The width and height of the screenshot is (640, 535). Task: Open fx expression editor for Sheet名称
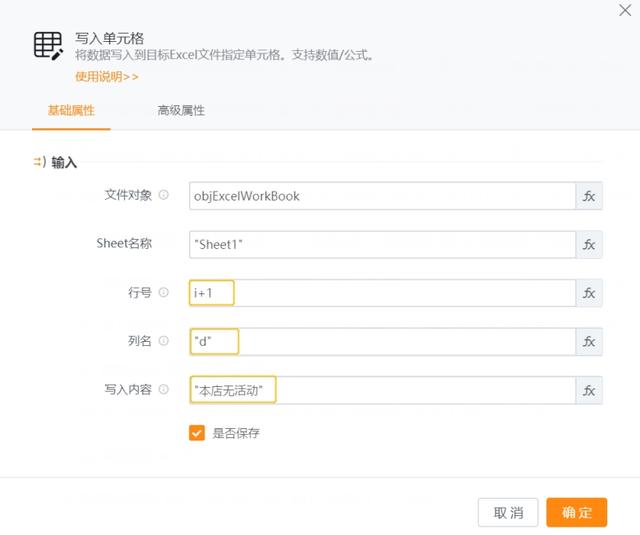tap(589, 244)
